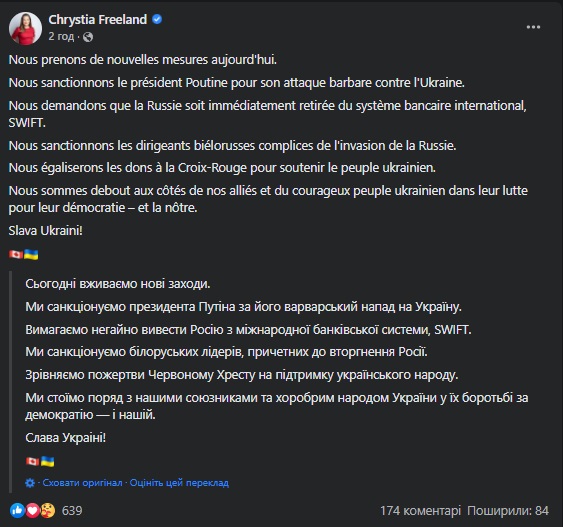The width and height of the screenshot is (563, 527).
Task: Open the '174 коментарі' comments
Action: tap(420, 510)
